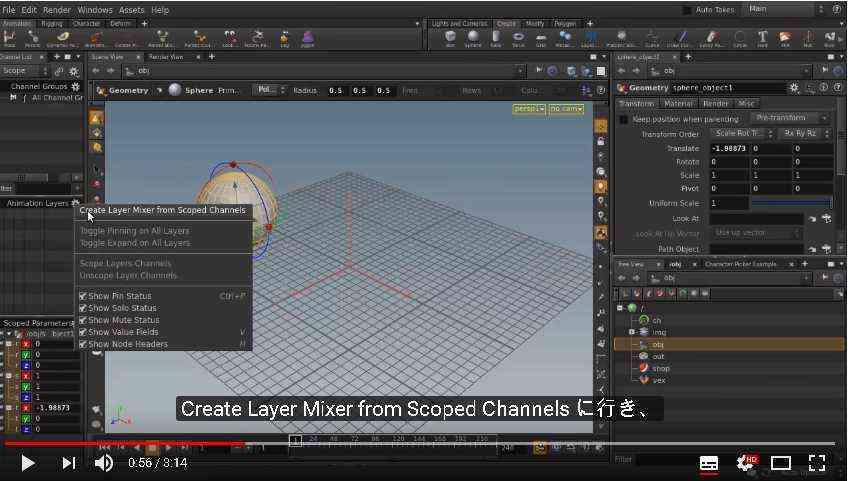Enter YouTube fullscreen mode
Image resolution: width=851 pixels, height=481 pixels.
[817, 463]
